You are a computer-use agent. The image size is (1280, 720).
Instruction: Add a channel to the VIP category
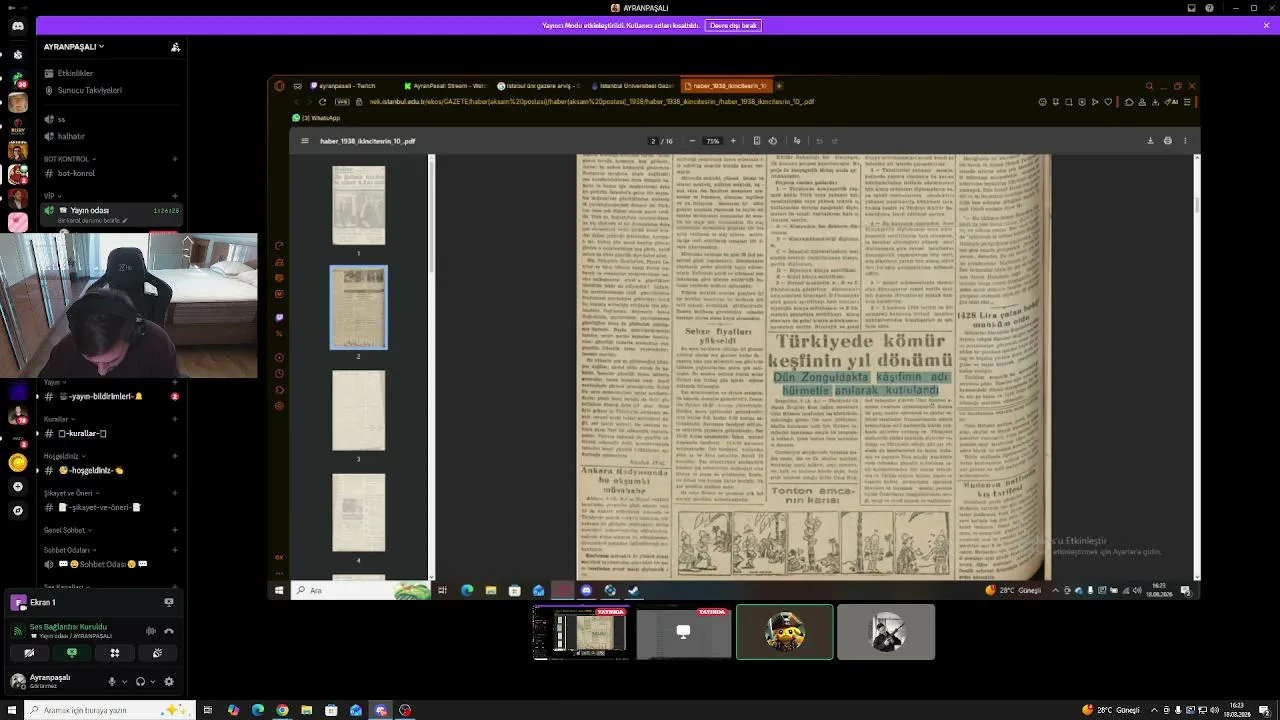tap(175, 195)
